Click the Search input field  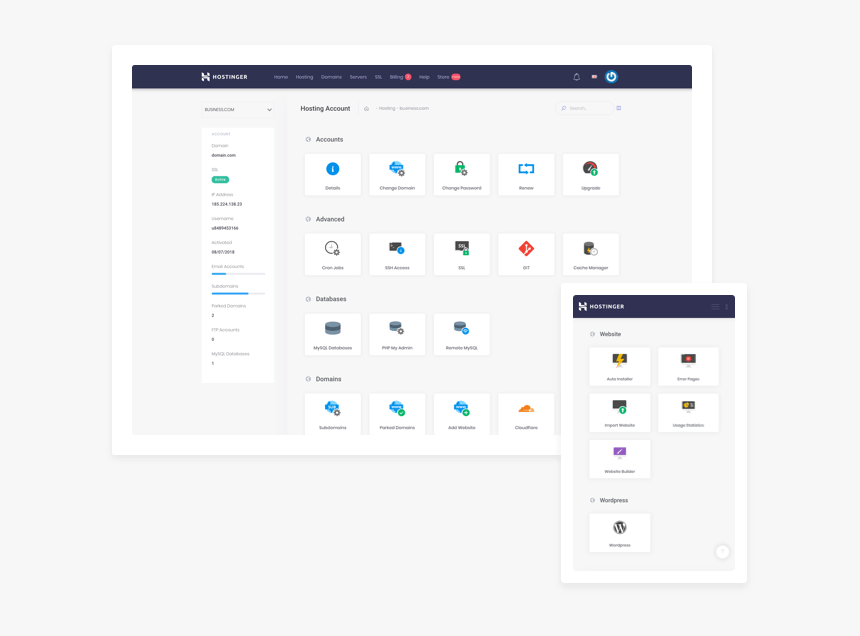pyautogui.click(x=584, y=108)
